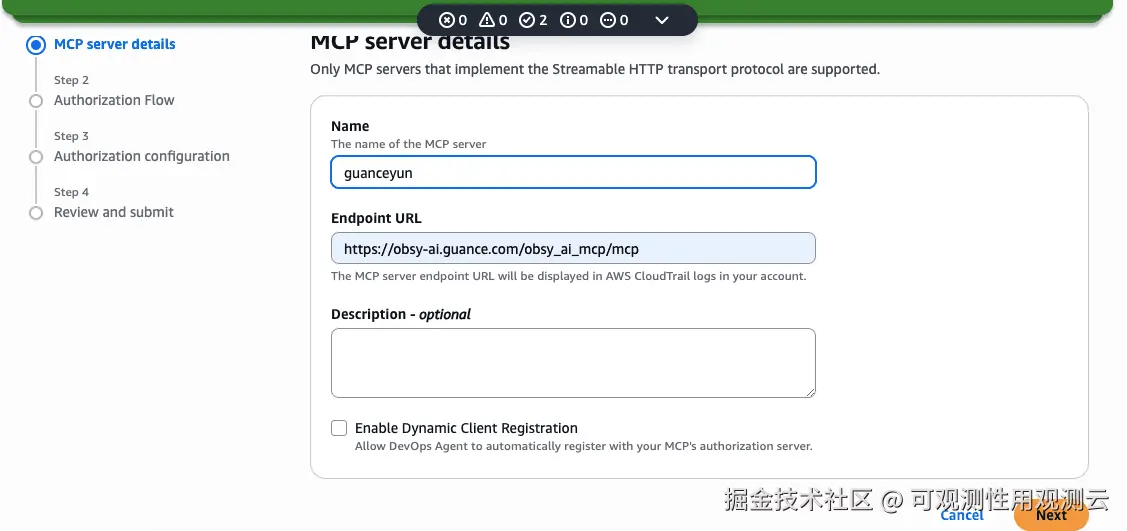Click the 'Name' field label

point(350,126)
